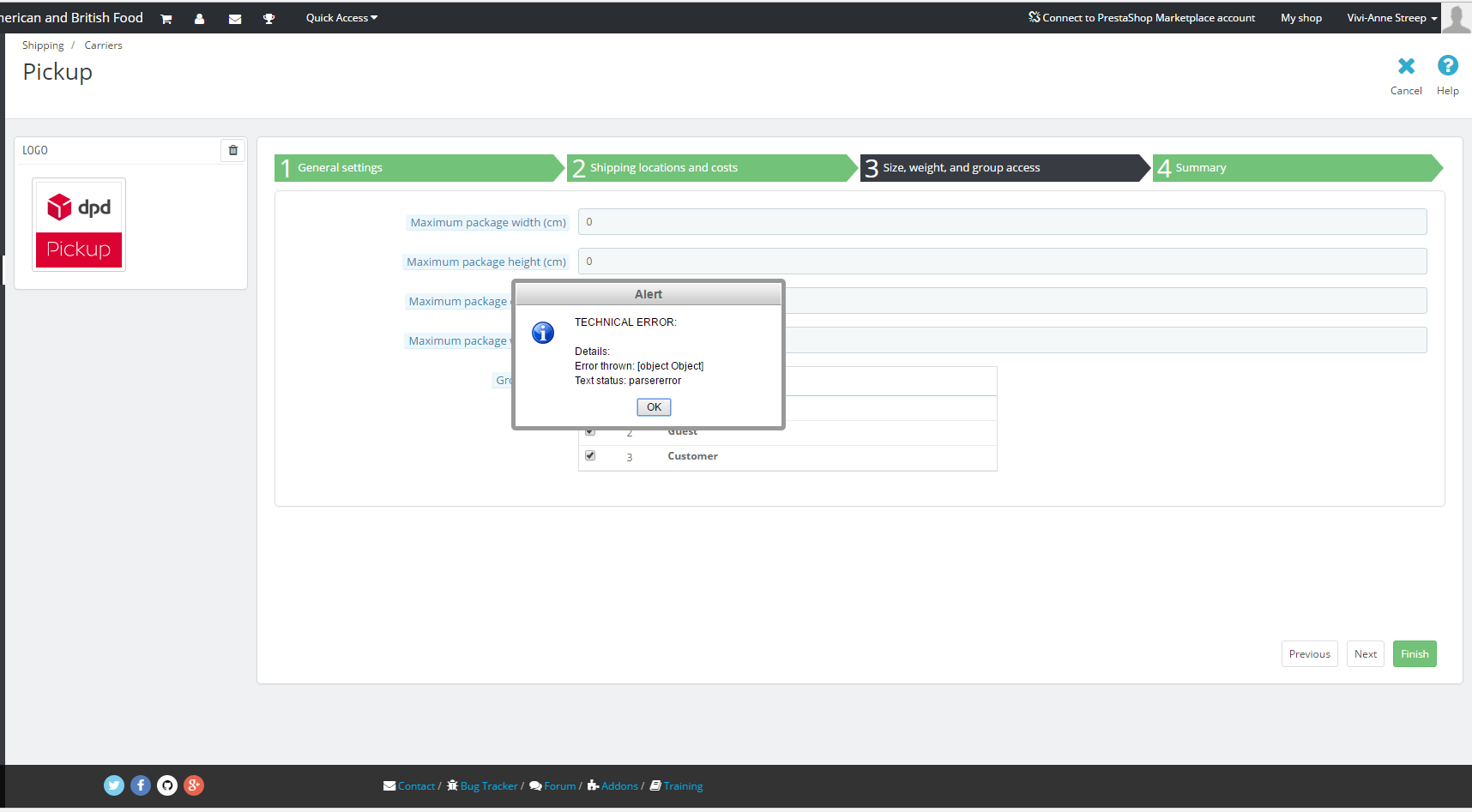Click the Customer group name text

click(x=692, y=456)
